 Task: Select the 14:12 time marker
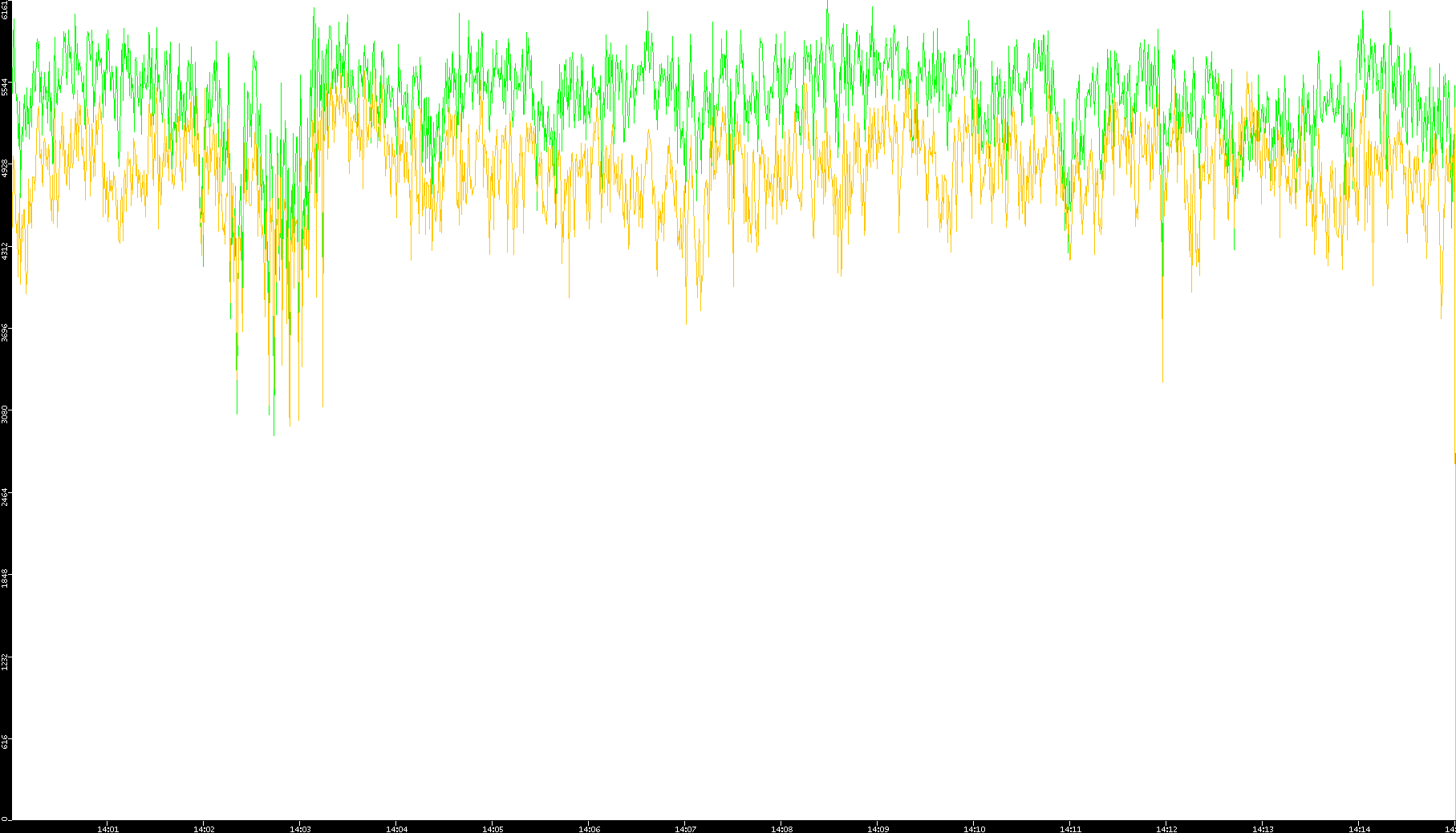click(x=1166, y=829)
